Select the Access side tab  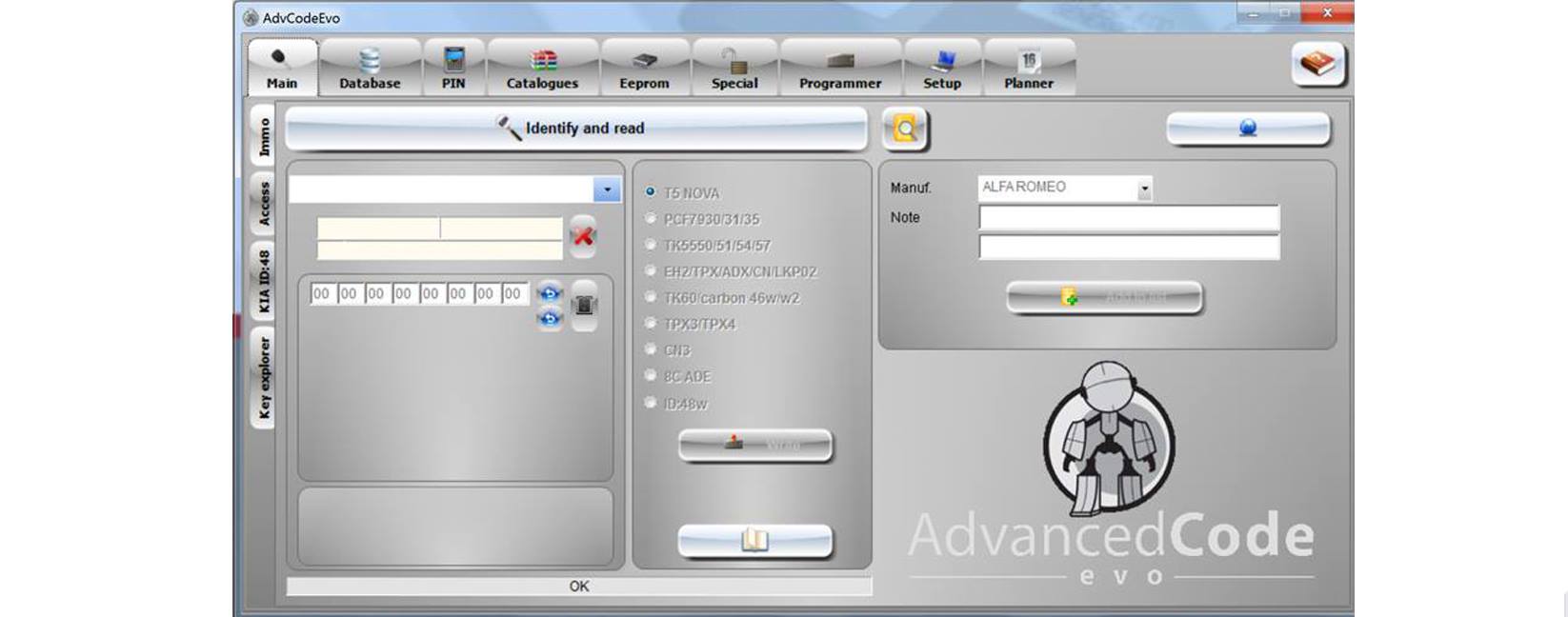point(263,203)
